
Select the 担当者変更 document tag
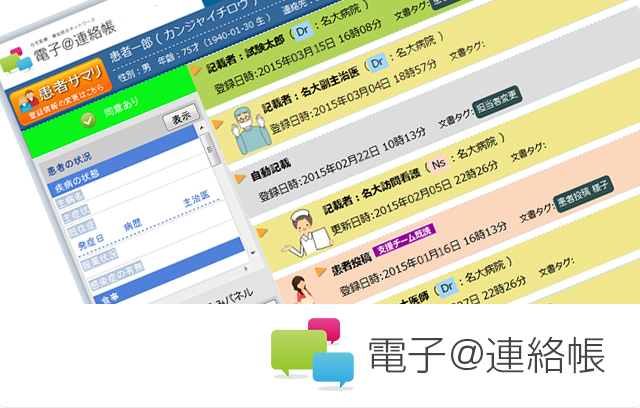pos(497,102)
